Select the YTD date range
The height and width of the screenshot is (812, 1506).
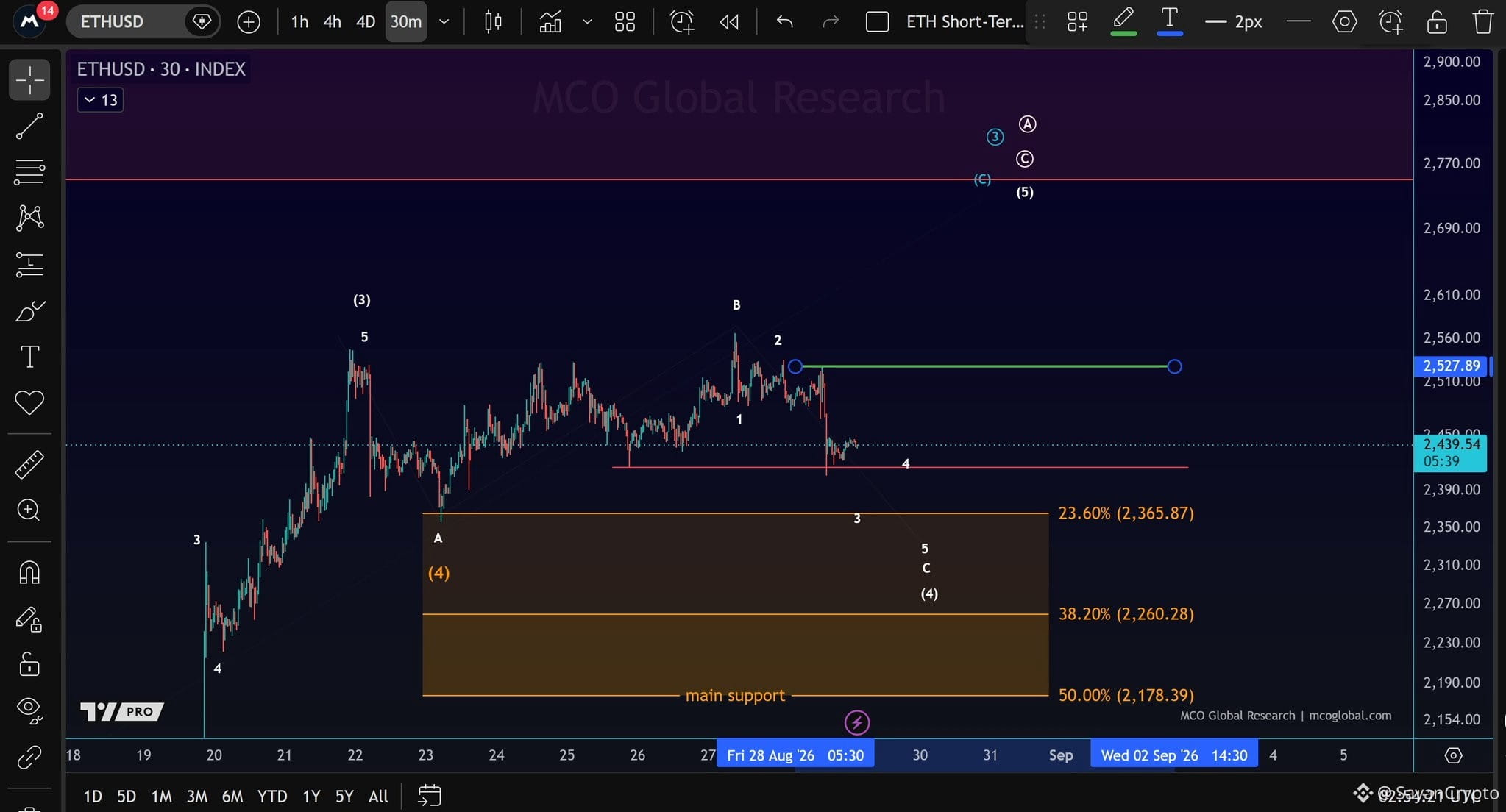coord(272,796)
